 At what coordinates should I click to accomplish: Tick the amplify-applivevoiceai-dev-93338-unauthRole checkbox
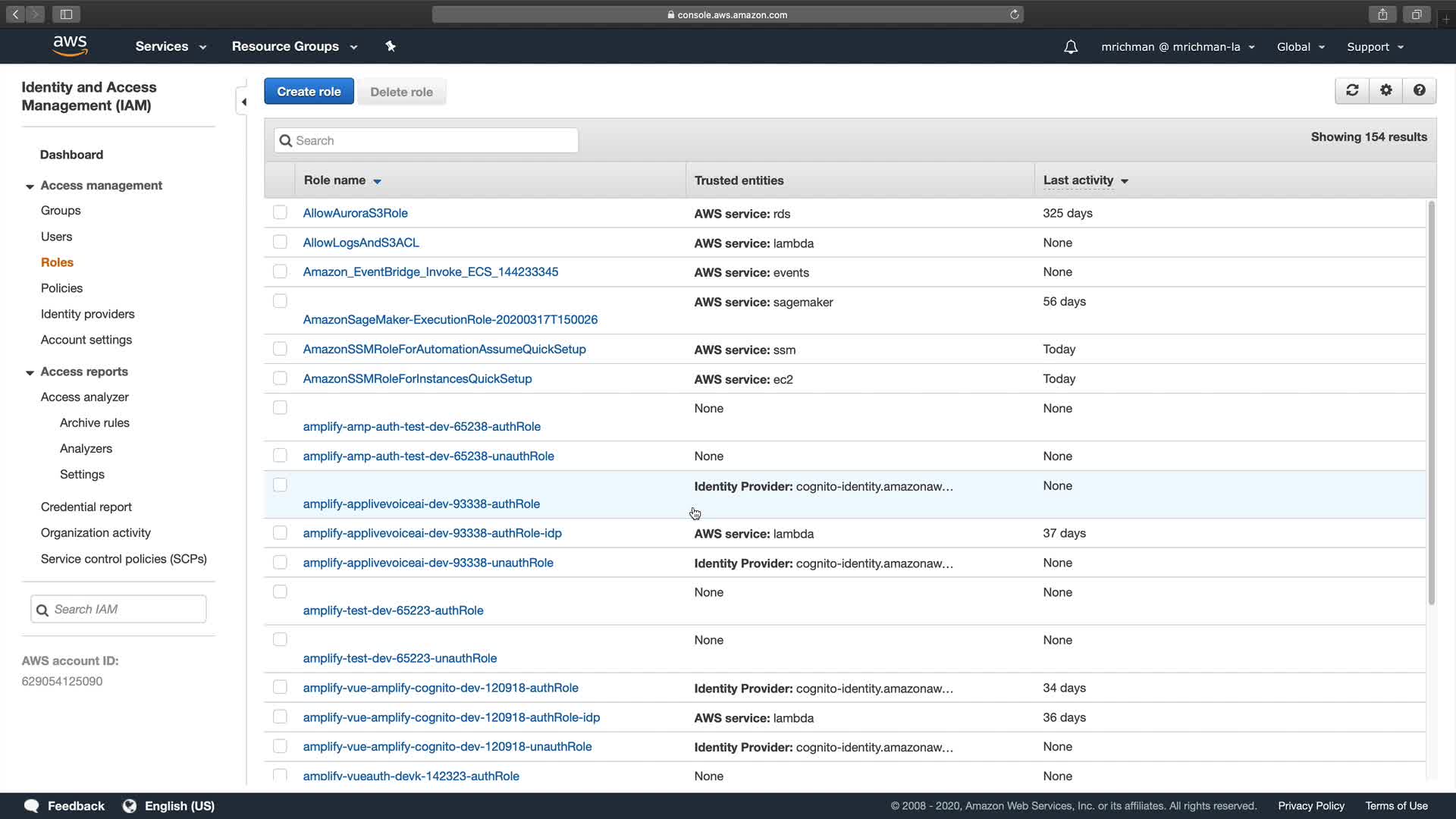tap(280, 562)
